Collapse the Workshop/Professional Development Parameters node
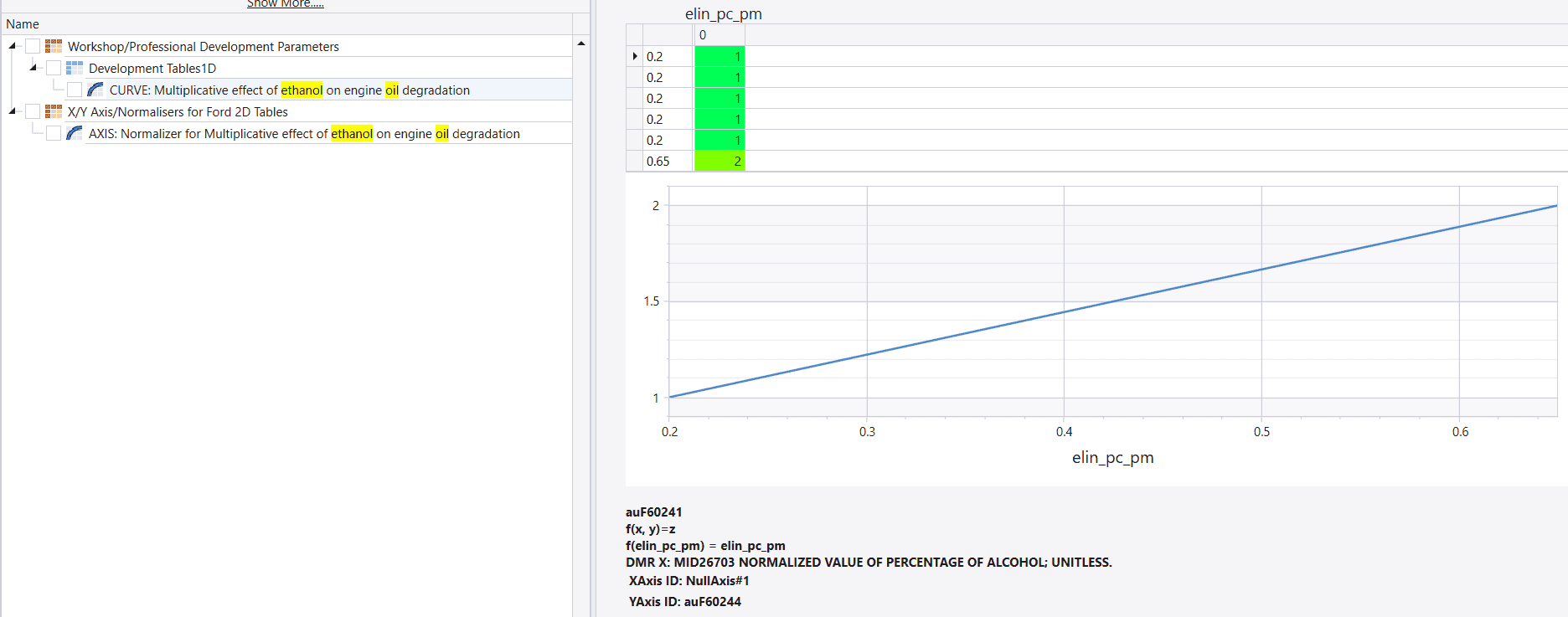Viewport: 1568px width, 617px height. [x=13, y=46]
